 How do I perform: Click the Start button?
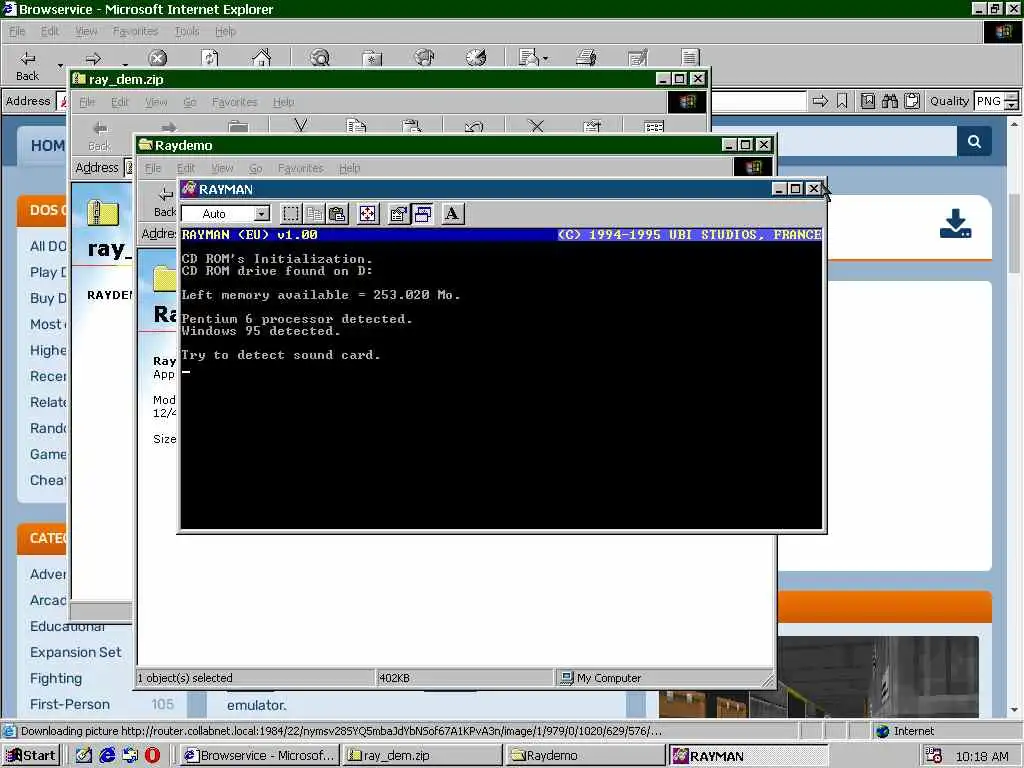[x=31, y=756]
